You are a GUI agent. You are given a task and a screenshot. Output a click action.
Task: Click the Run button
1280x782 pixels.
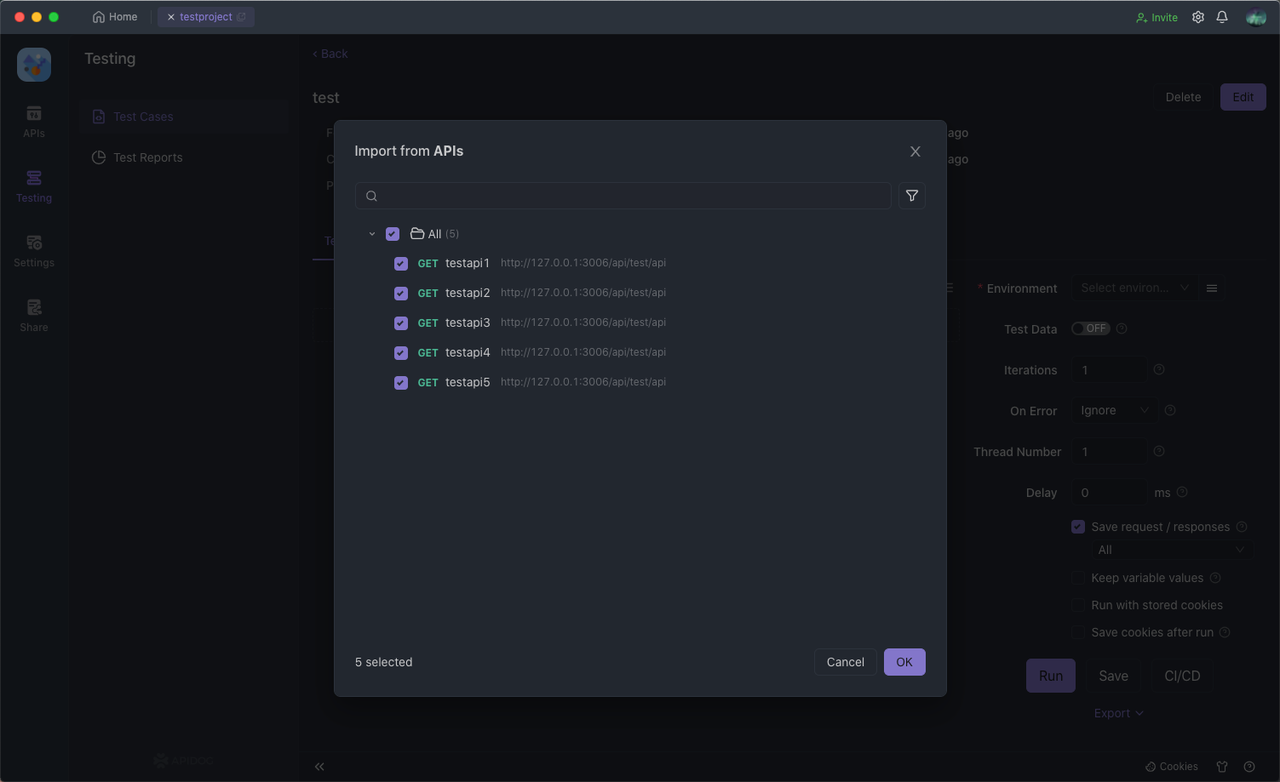pos(1051,676)
